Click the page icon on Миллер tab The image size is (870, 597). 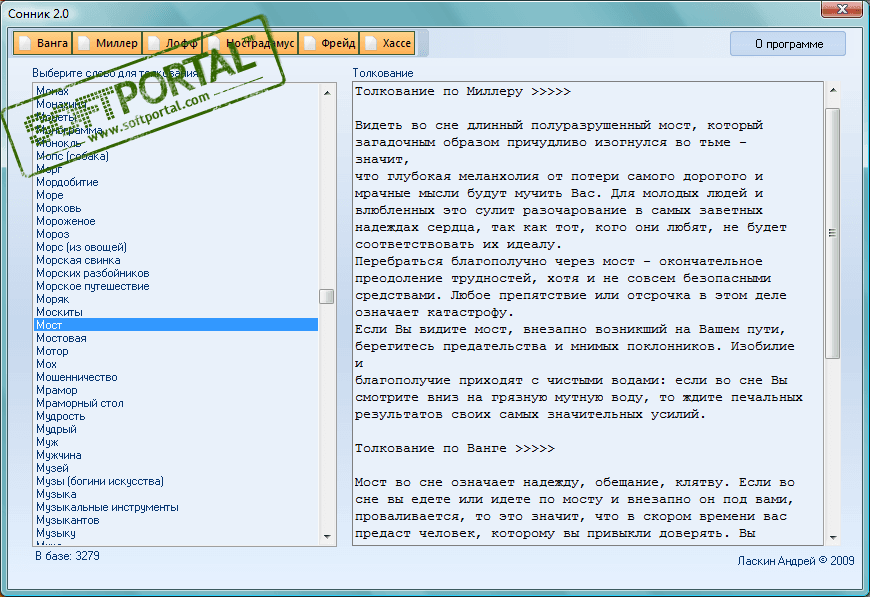pyautogui.click(x=84, y=43)
